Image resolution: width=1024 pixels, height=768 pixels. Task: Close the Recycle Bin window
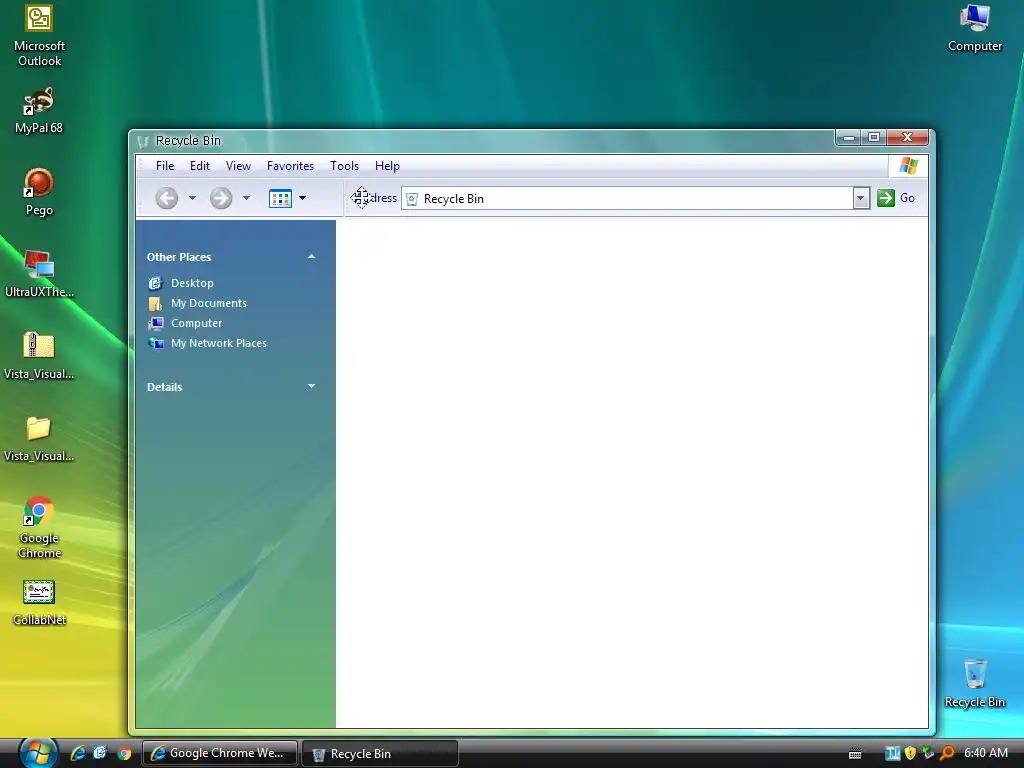(x=907, y=137)
